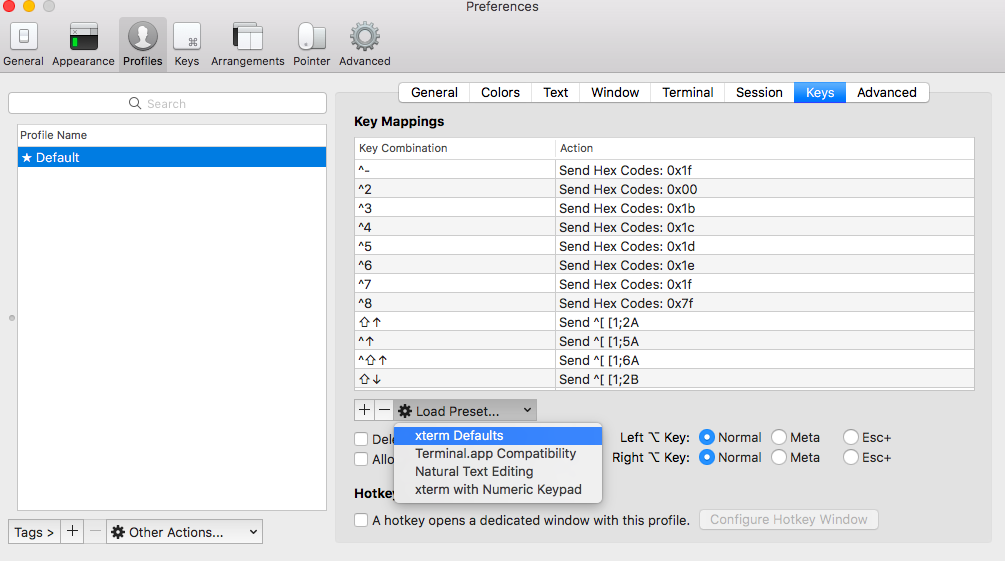Set Right Option Key to Esc+
The image size is (1005, 561).
tap(851, 457)
